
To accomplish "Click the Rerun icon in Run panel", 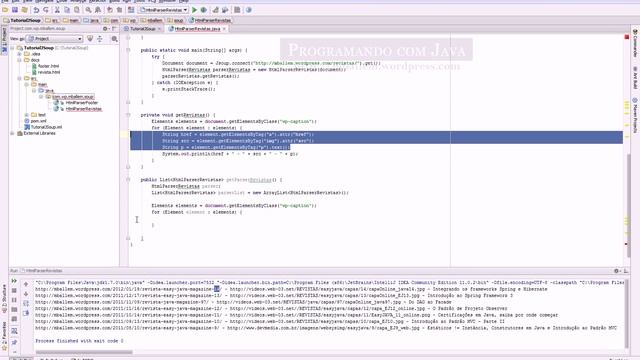I will pyautogui.click(x=14, y=281).
